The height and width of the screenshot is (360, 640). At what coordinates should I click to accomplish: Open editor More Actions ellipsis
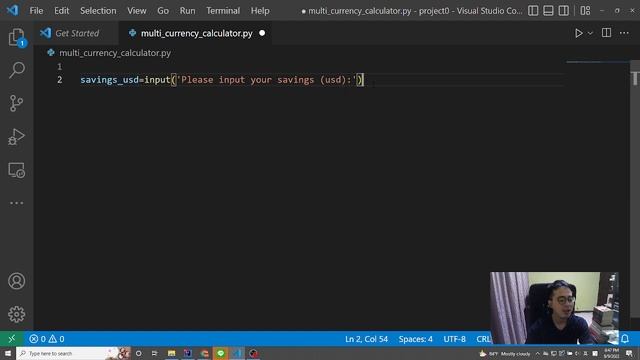click(624, 33)
